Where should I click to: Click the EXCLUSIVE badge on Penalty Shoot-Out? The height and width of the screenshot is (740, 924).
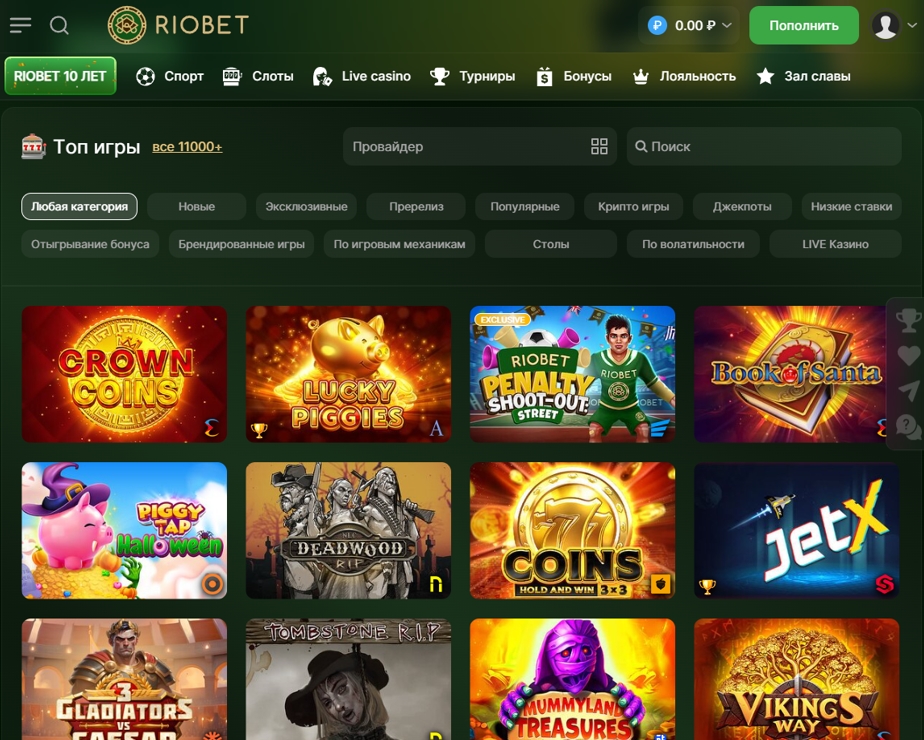[x=502, y=319]
